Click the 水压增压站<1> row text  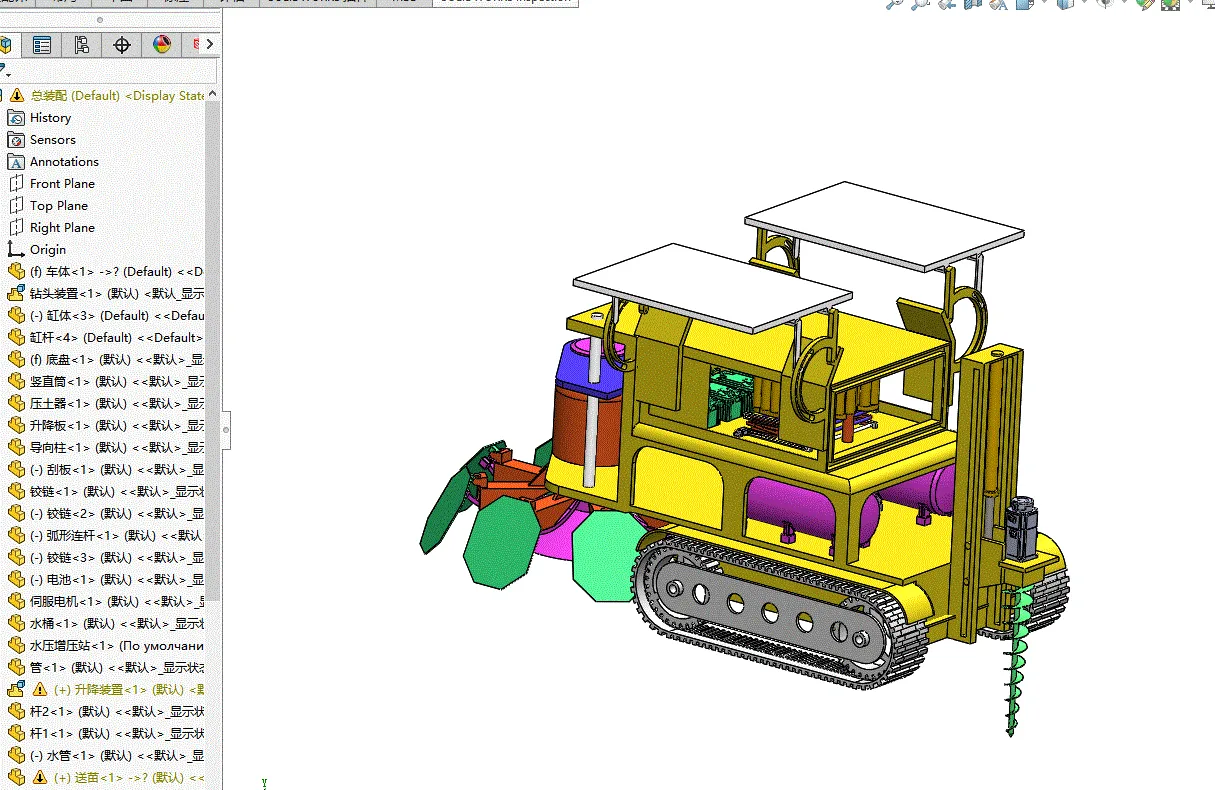(x=117, y=646)
